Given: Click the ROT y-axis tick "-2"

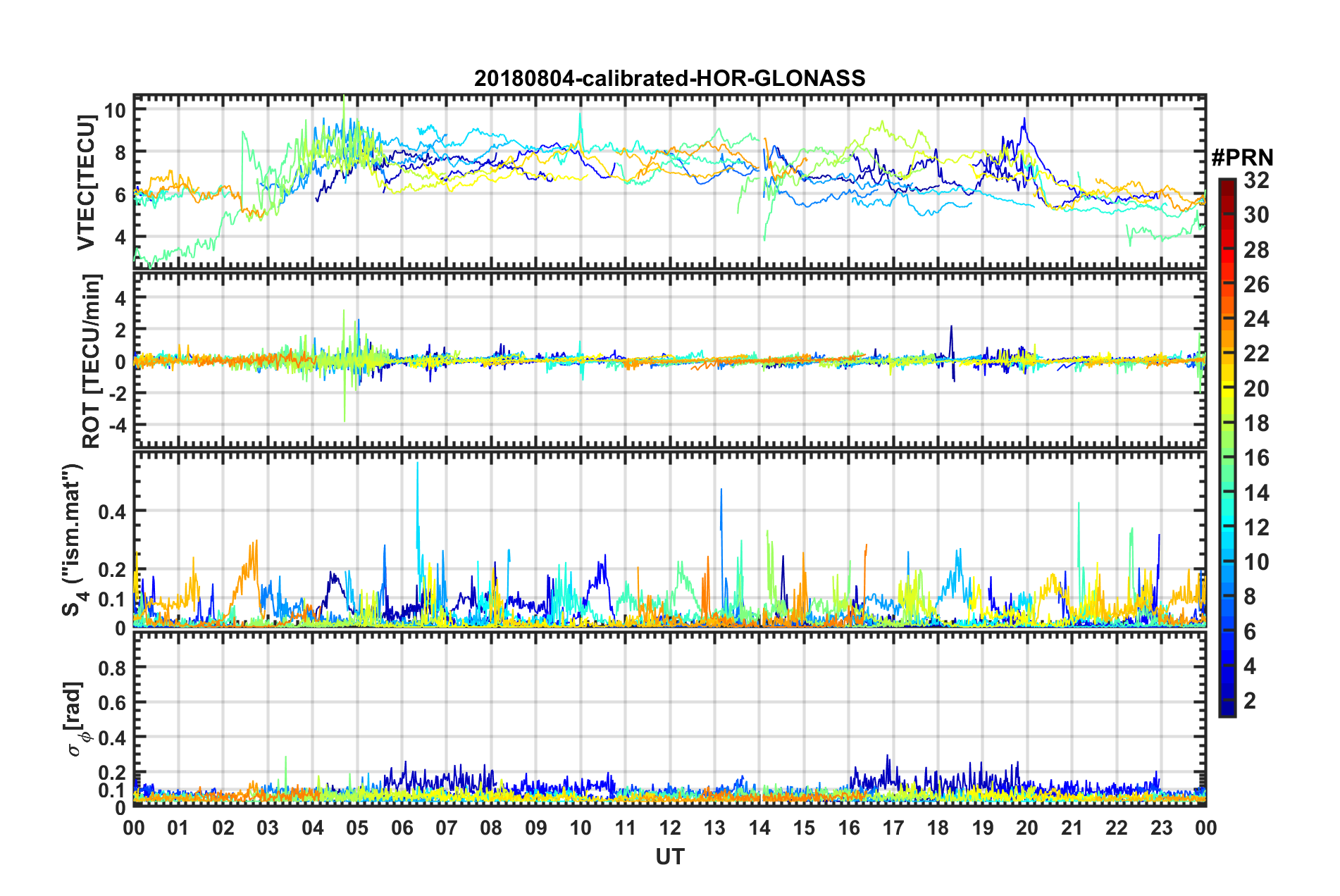Looking at the screenshot, I should [x=117, y=394].
